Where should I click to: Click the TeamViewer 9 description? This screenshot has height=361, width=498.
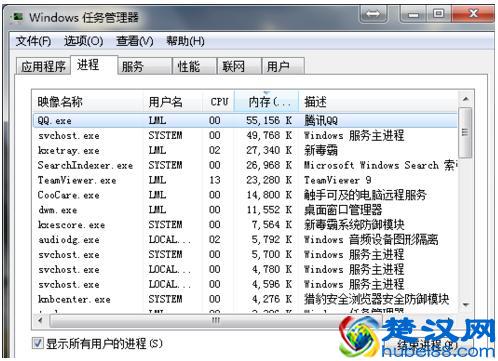(x=337, y=180)
